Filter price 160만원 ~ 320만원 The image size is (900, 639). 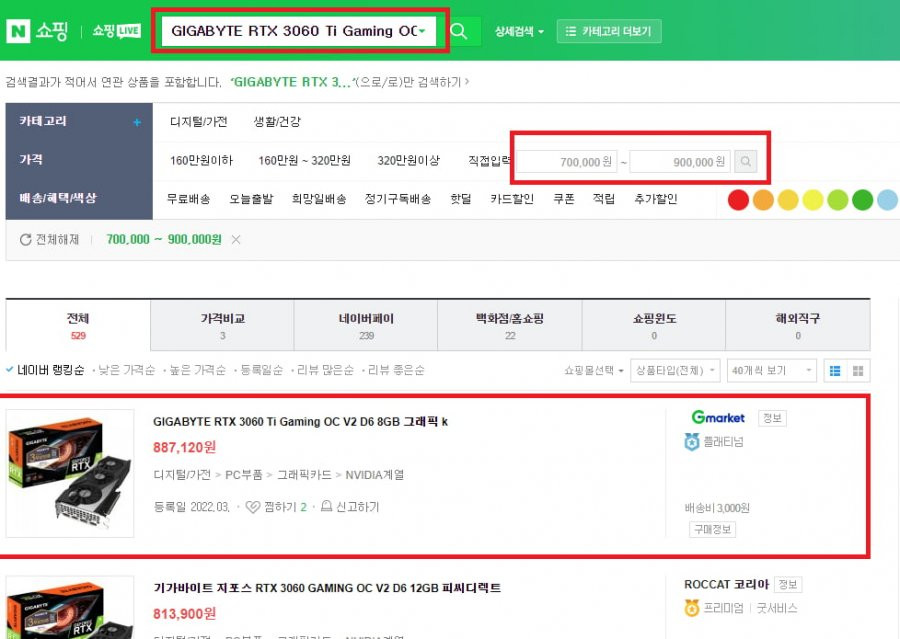click(304, 160)
